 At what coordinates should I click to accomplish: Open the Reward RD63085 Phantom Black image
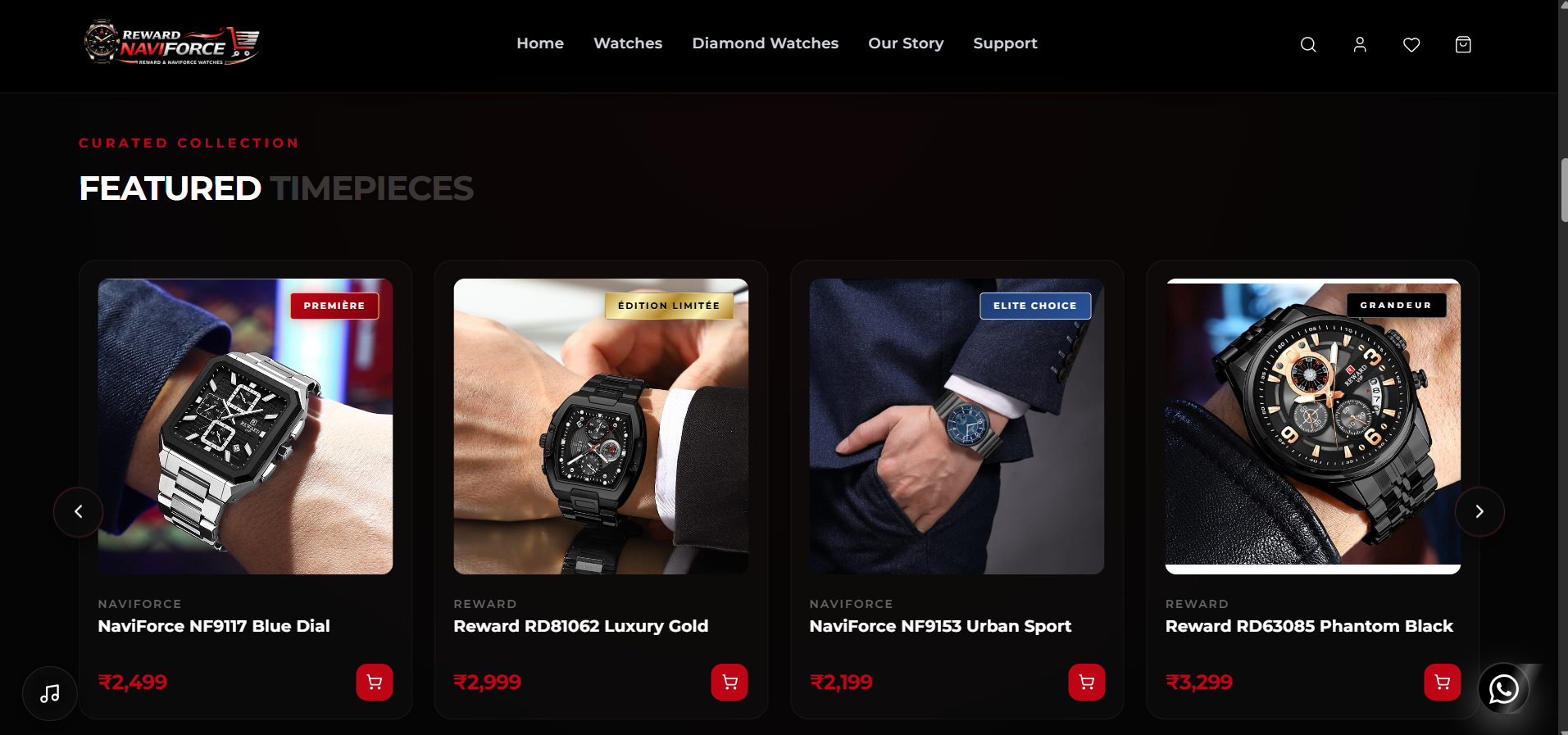click(1313, 426)
